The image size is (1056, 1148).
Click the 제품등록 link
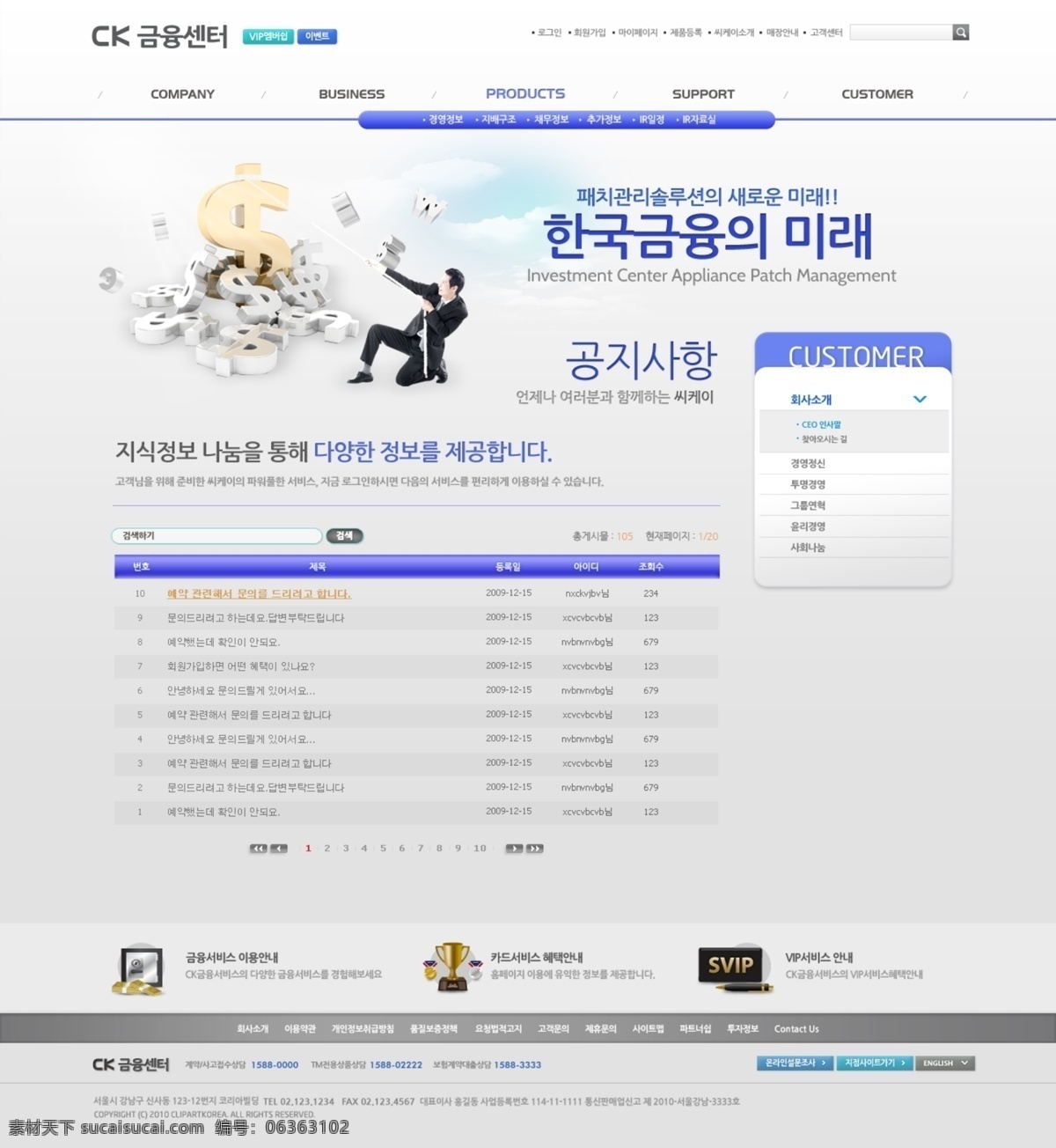click(686, 33)
